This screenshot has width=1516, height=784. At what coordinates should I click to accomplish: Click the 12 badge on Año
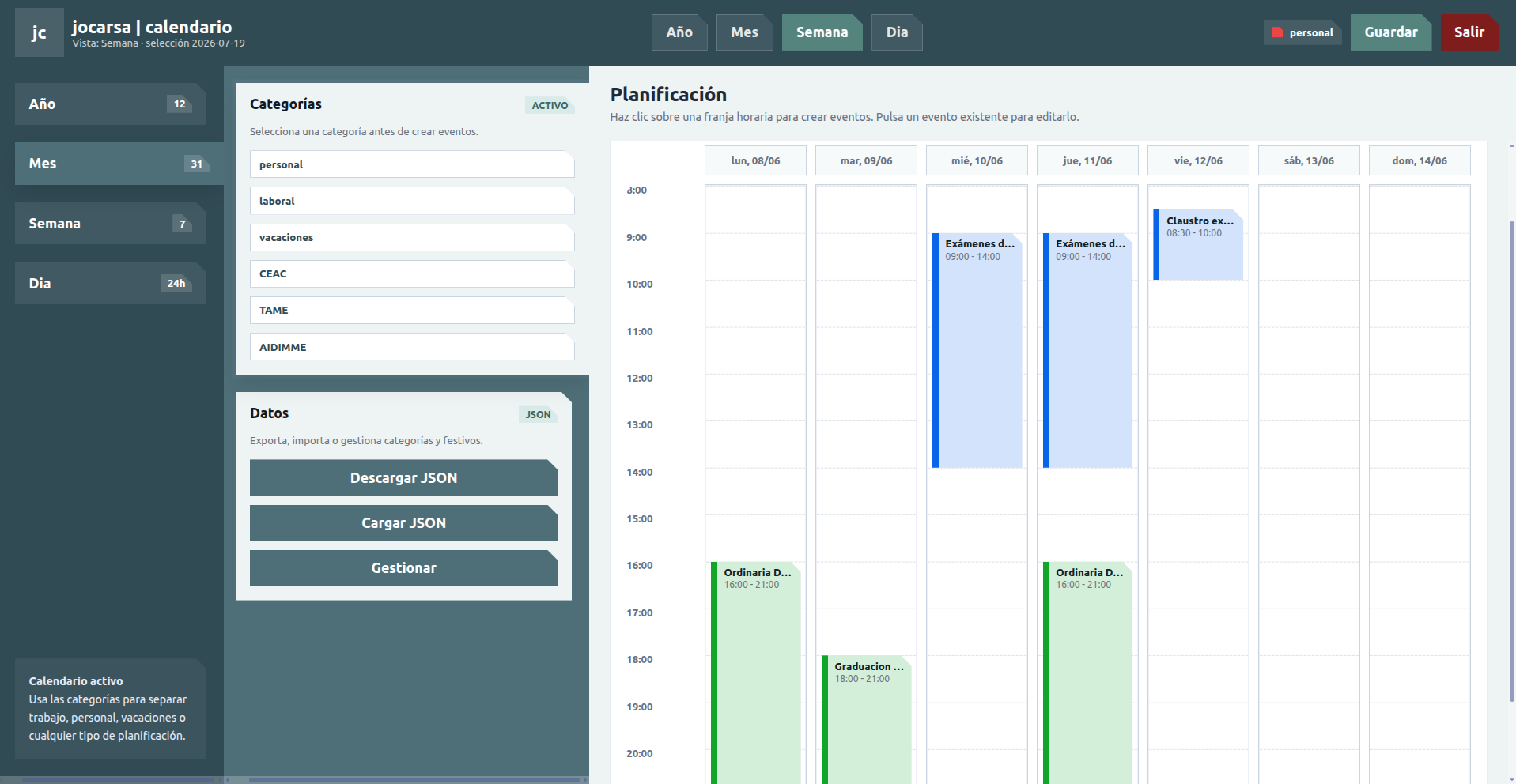(180, 104)
